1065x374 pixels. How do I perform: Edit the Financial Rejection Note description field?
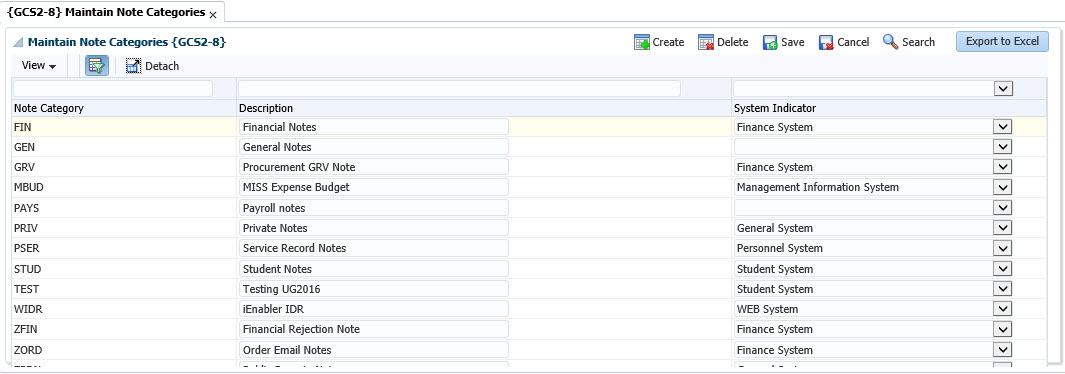click(374, 329)
